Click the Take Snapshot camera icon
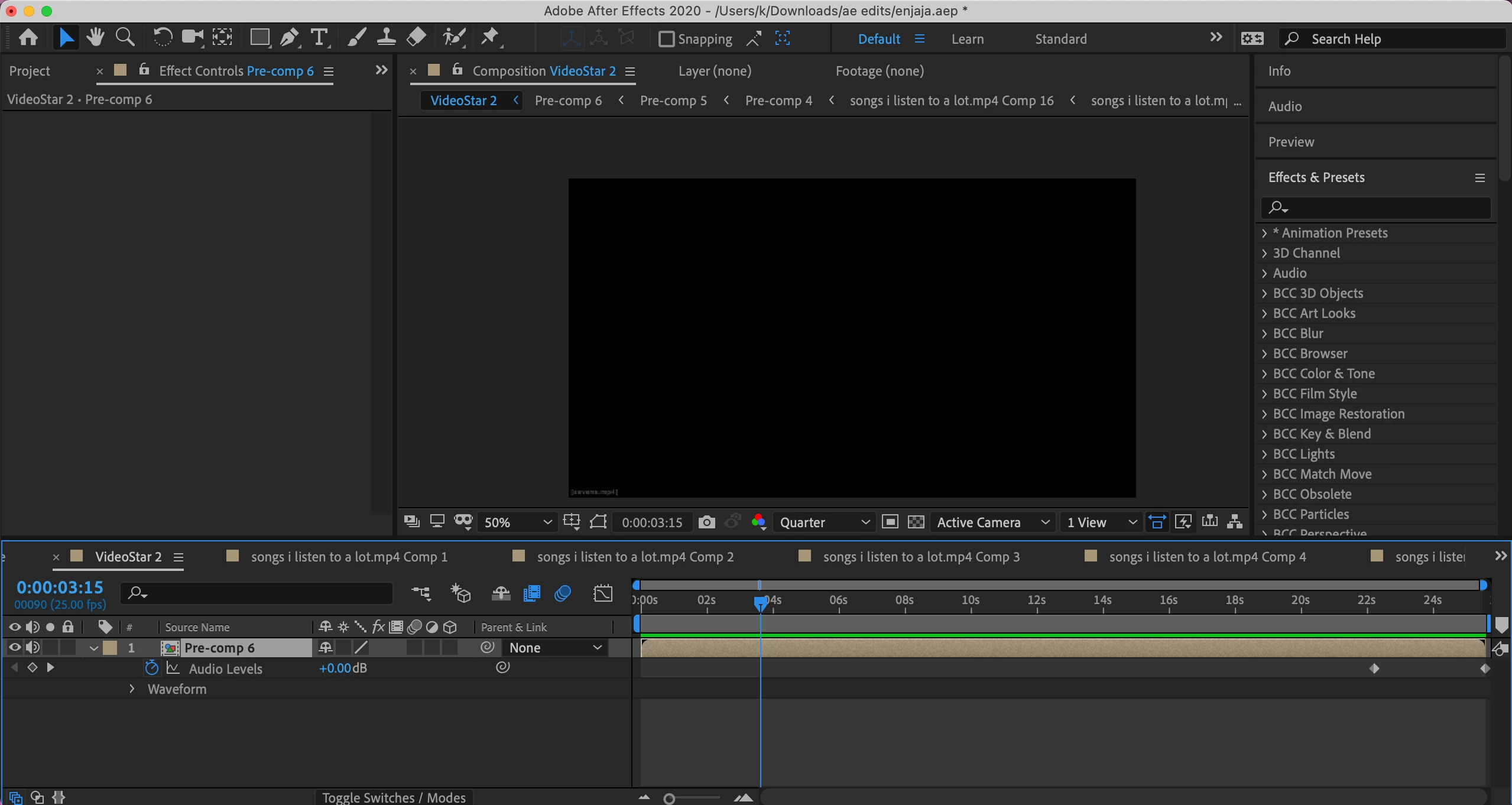1512x805 pixels. click(706, 522)
